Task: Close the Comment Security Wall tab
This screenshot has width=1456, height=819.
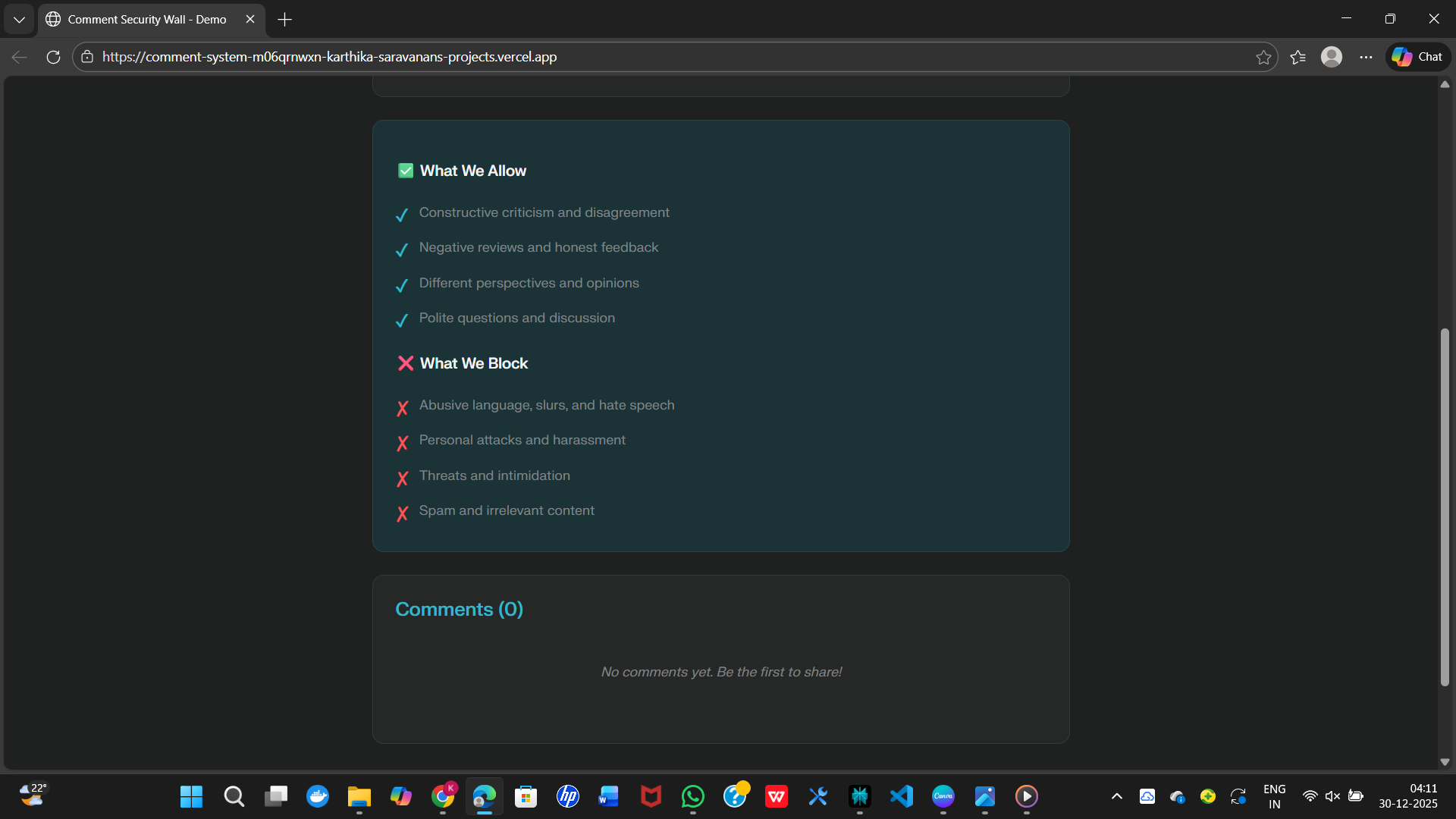Action: click(x=250, y=20)
